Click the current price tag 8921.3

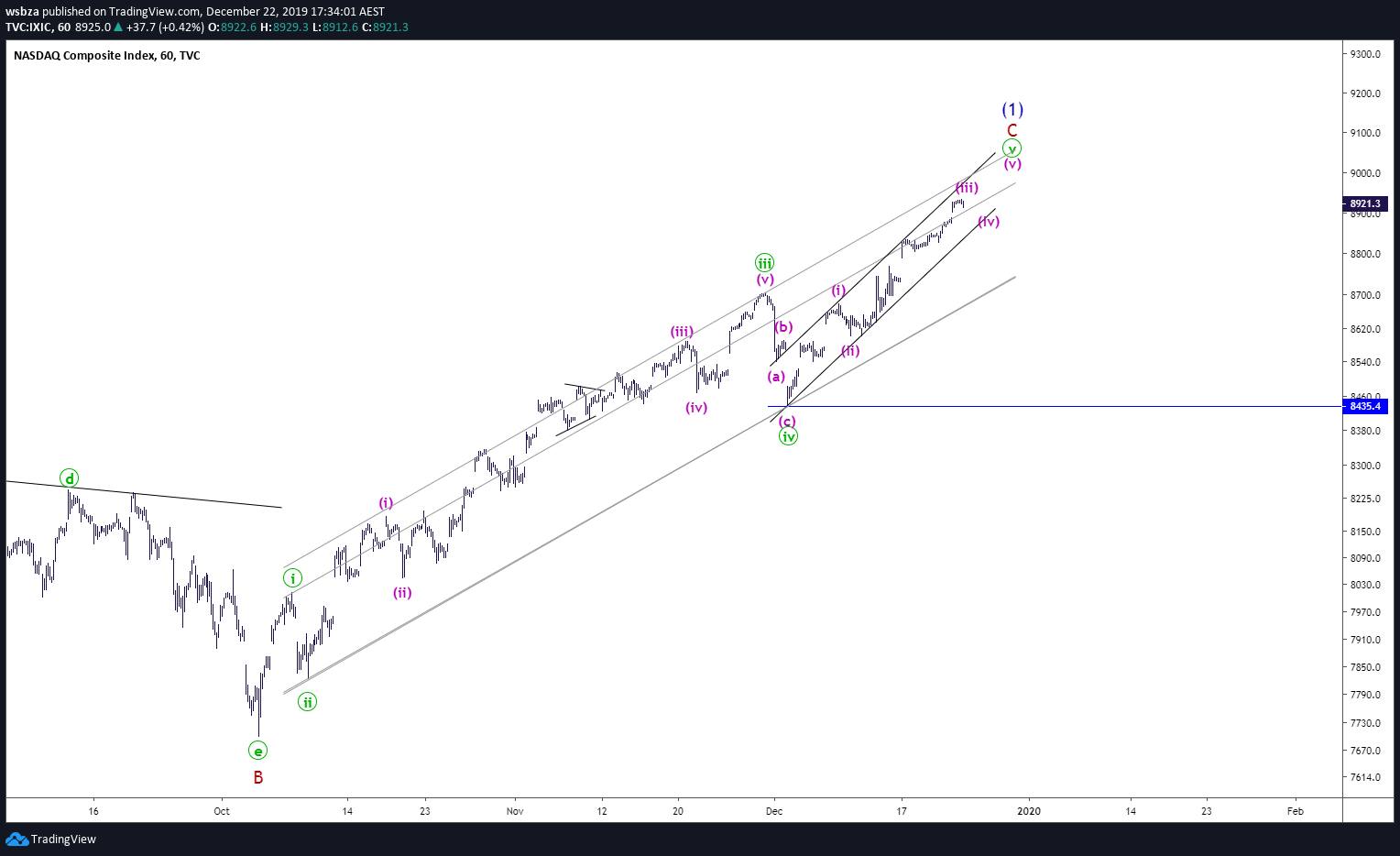(x=1365, y=203)
